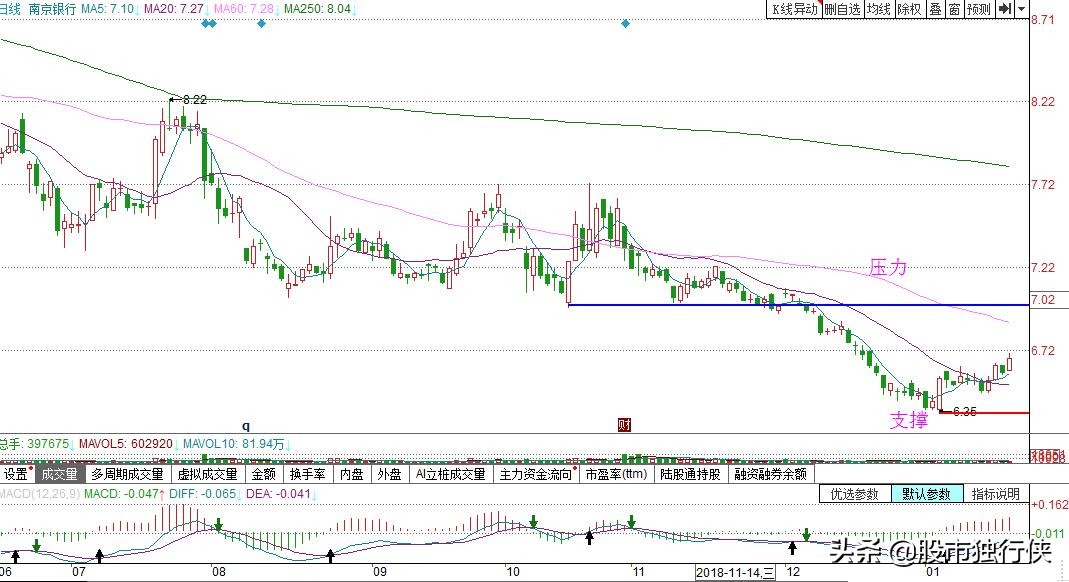1069x582 pixels.
Task: Switch to AI立桩成交量 tab
Action: (451, 474)
